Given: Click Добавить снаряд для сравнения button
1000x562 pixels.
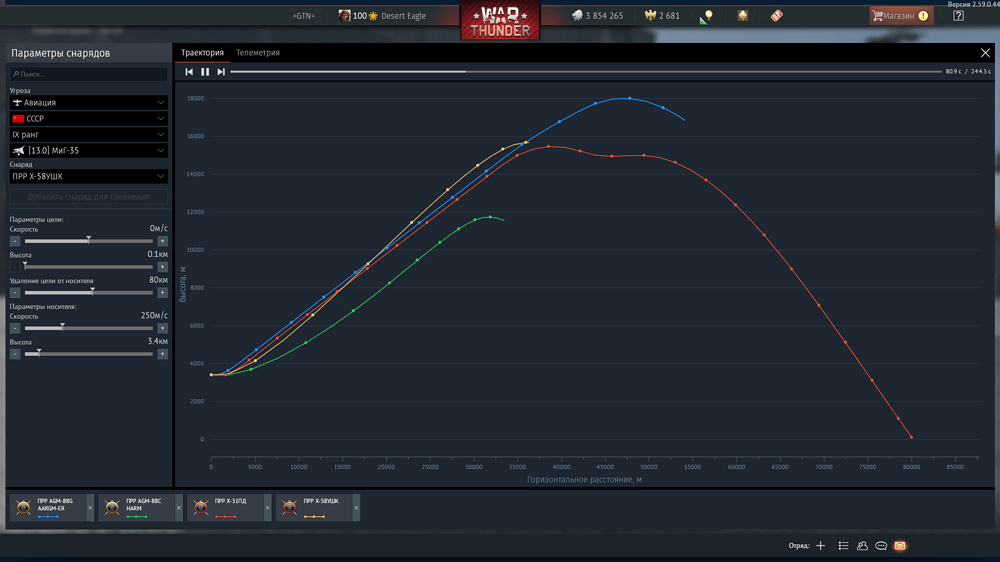Looking at the screenshot, I should tap(89, 196).
